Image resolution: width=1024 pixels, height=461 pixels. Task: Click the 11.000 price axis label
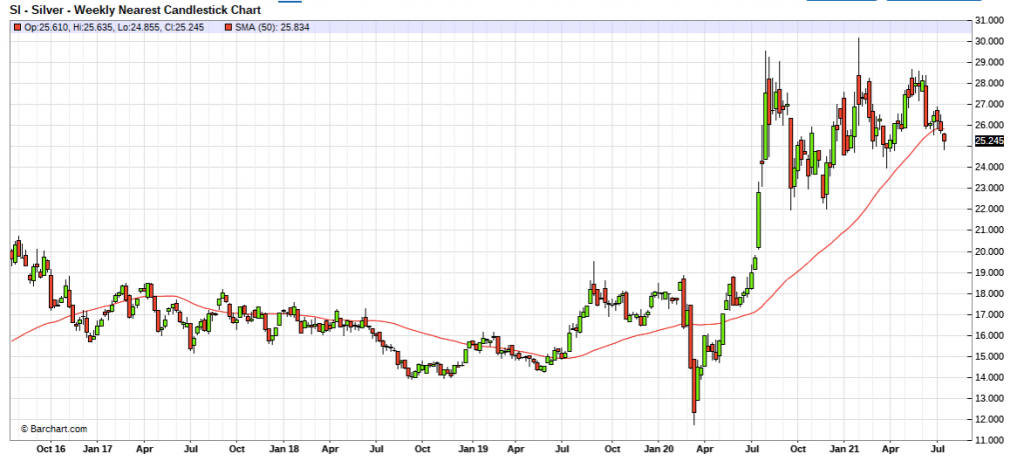coord(990,440)
